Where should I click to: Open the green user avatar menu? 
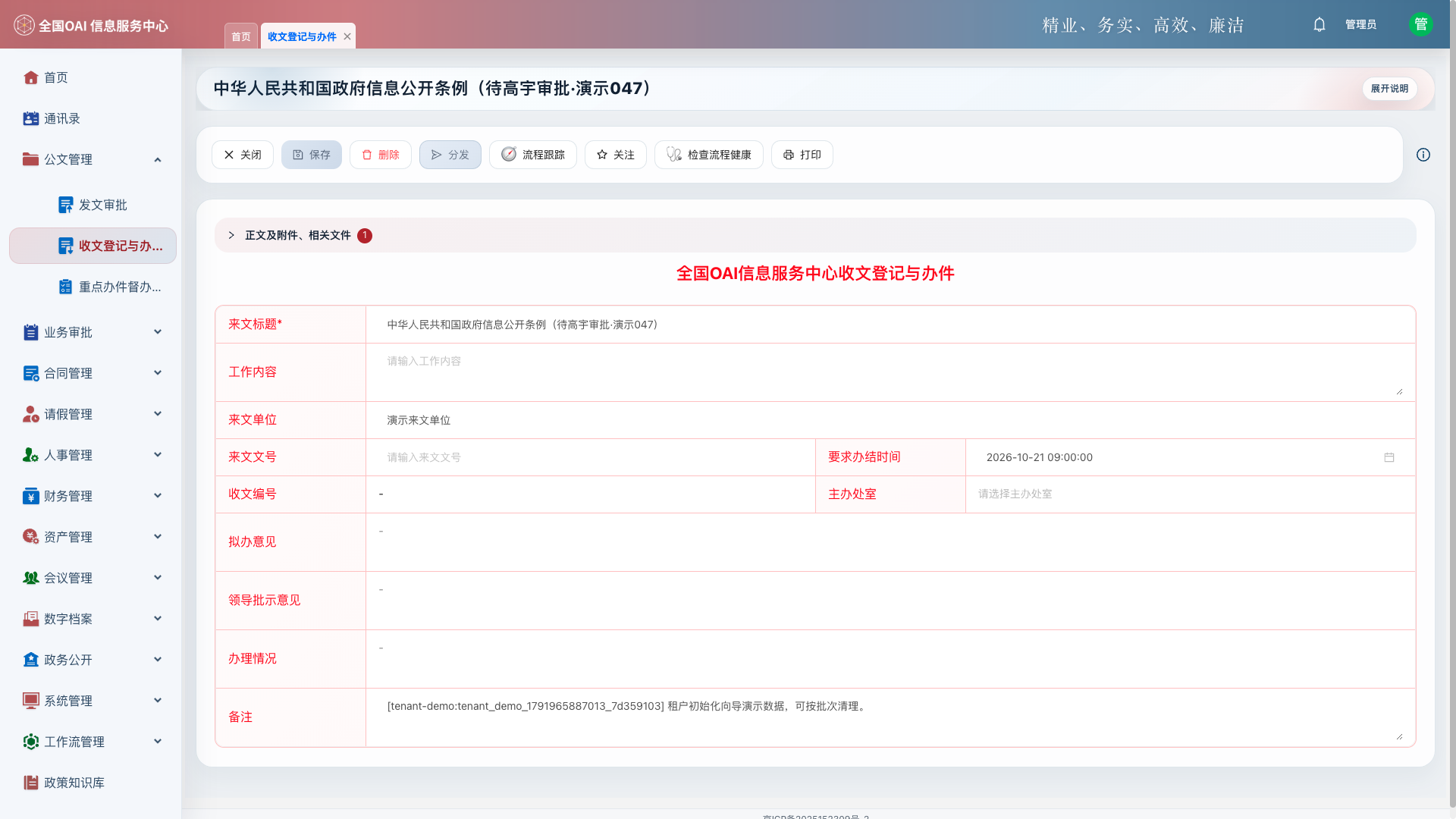pyautogui.click(x=1420, y=24)
